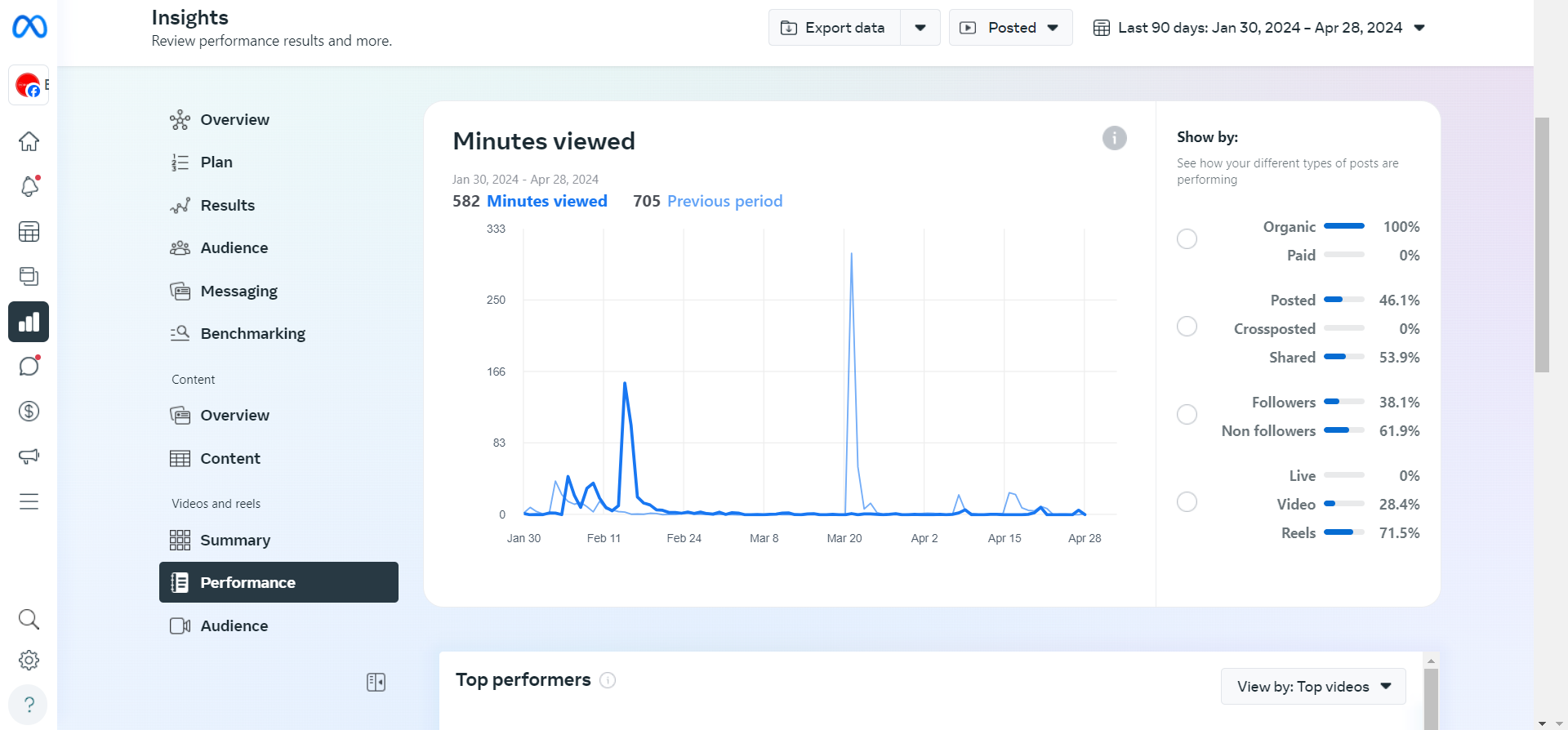This screenshot has width=1568, height=730.
Task: Open the Home icon in left rail
Action: (x=29, y=141)
